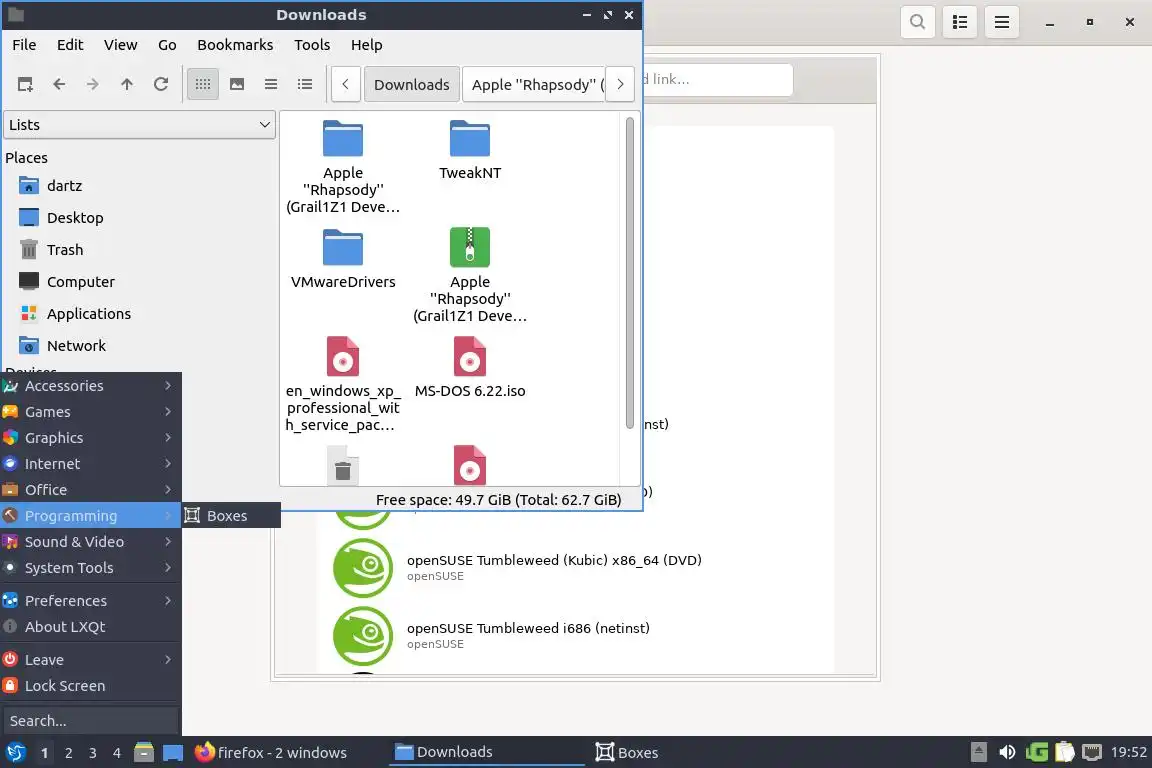The image size is (1152, 768).
Task: Open the Lists side pane dropdown
Action: point(140,125)
